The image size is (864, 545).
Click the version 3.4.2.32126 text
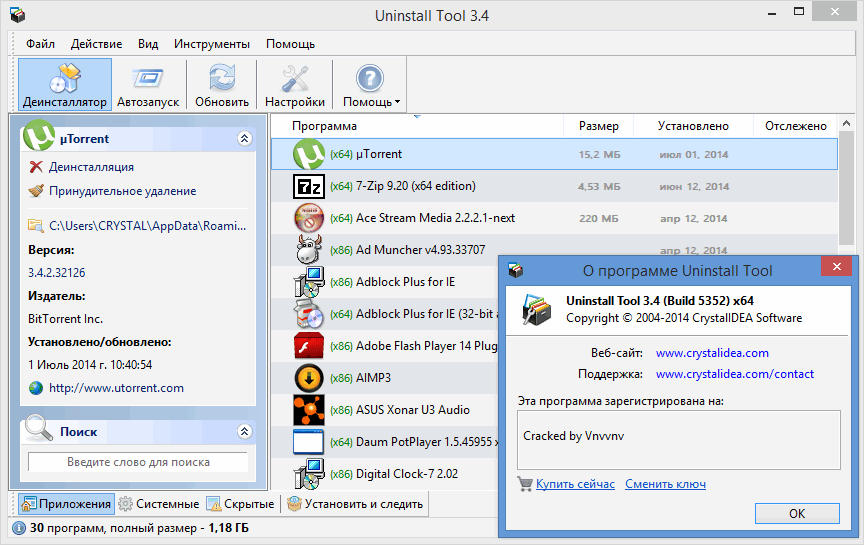[x=57, y=273]
